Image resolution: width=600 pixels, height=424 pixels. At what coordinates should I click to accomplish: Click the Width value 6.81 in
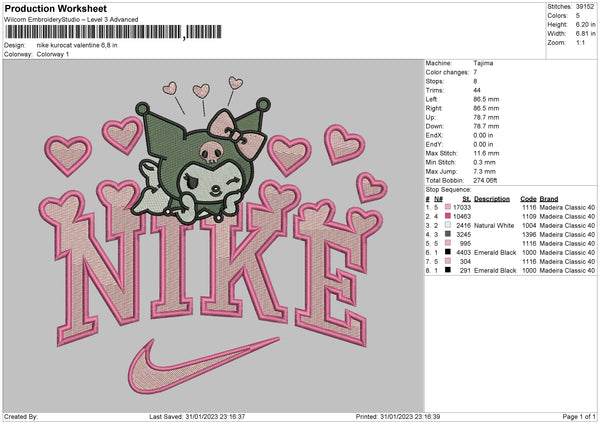[x=585, y=34]
